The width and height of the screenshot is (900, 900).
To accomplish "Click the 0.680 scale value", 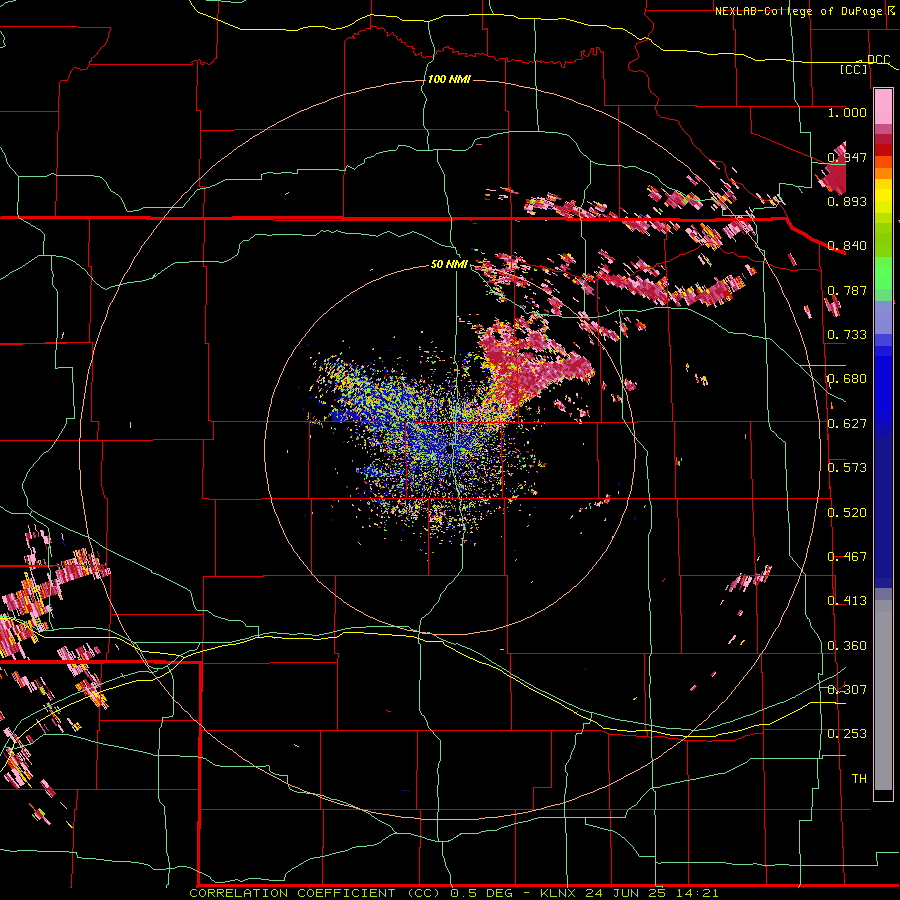I will pyautogui.click(x=847, y=379).
